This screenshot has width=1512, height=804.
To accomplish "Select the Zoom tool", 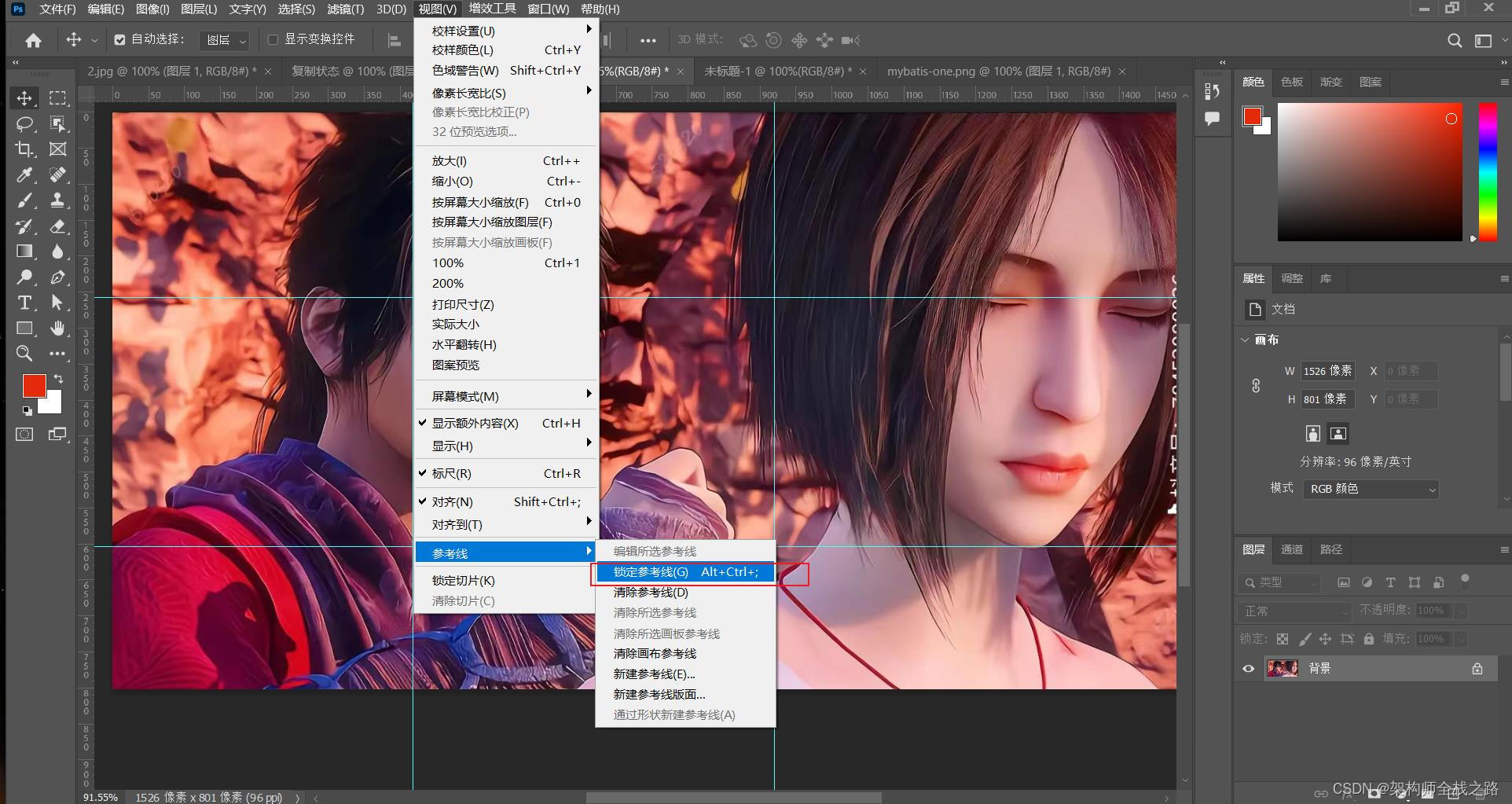I will pos(24,354).
